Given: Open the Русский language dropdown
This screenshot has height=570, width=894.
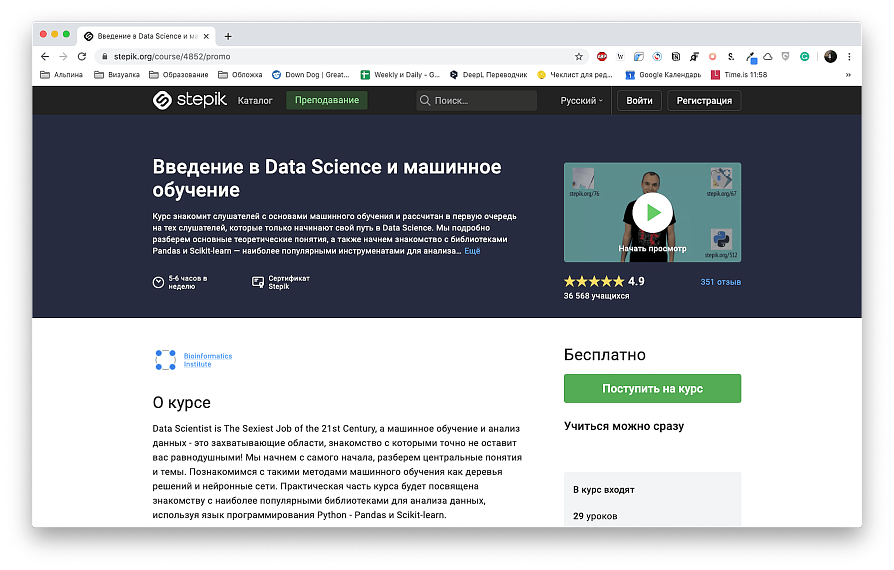Looking at the screenshot, I should click(x=581, y=100).
